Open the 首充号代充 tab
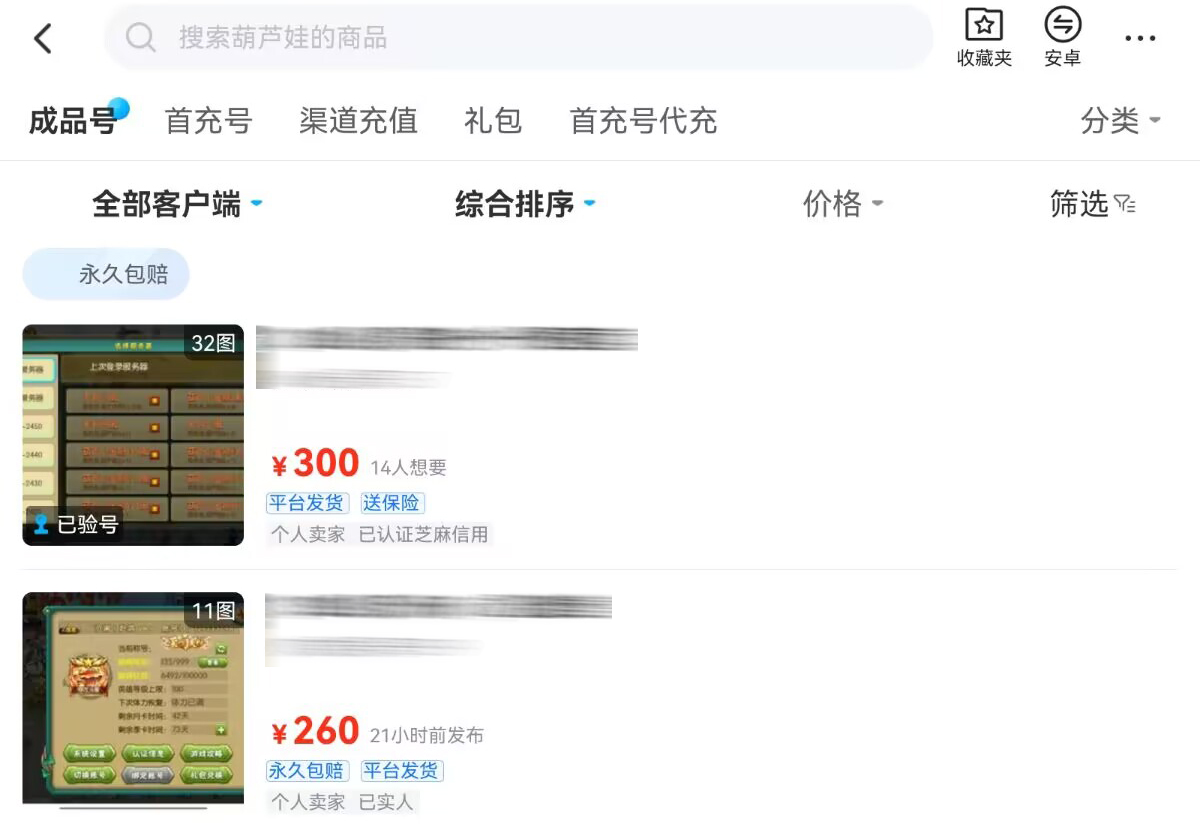The height and width of the screenshot is (828, 1200). click(x=643, y=121)
